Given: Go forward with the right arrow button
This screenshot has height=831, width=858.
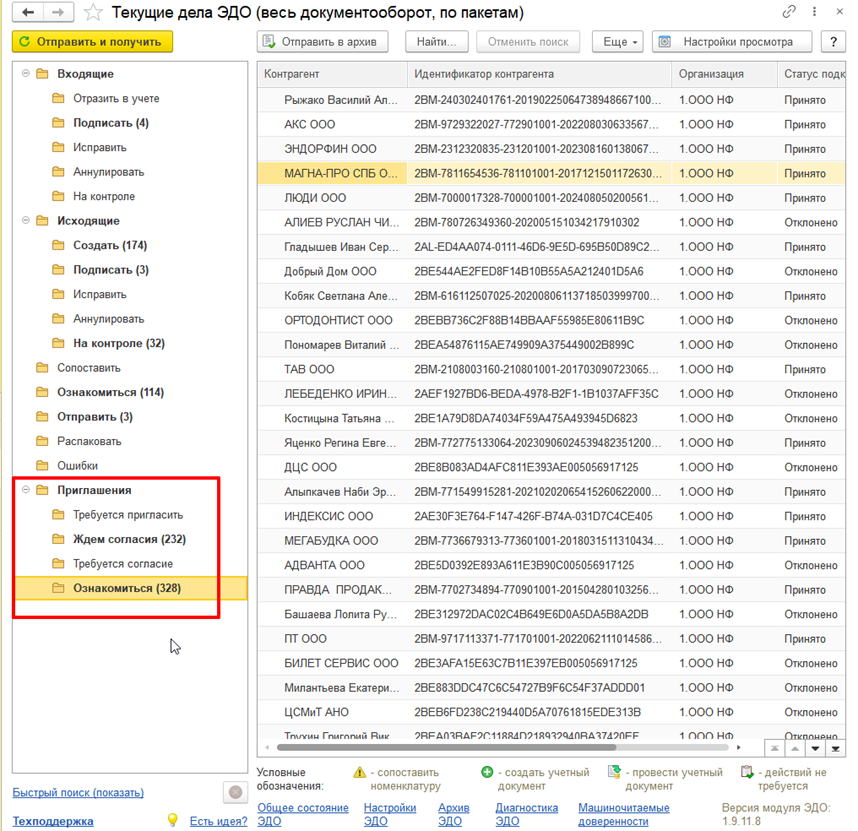Looking at the screenshot, I should (58, 12).
